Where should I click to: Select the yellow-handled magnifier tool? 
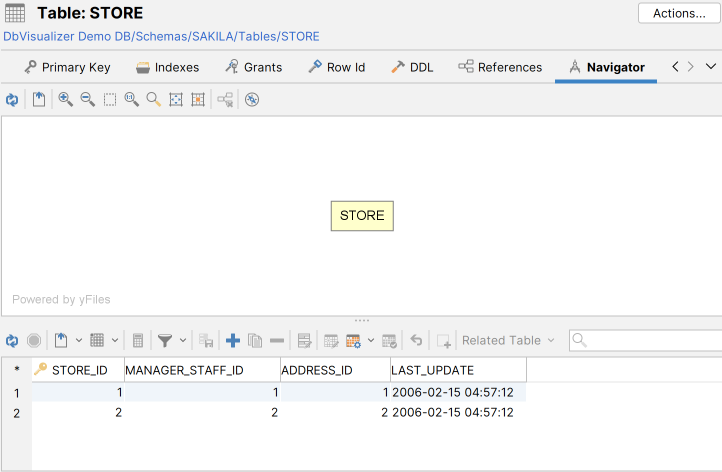pyautogui.click(x=154, y=99)
